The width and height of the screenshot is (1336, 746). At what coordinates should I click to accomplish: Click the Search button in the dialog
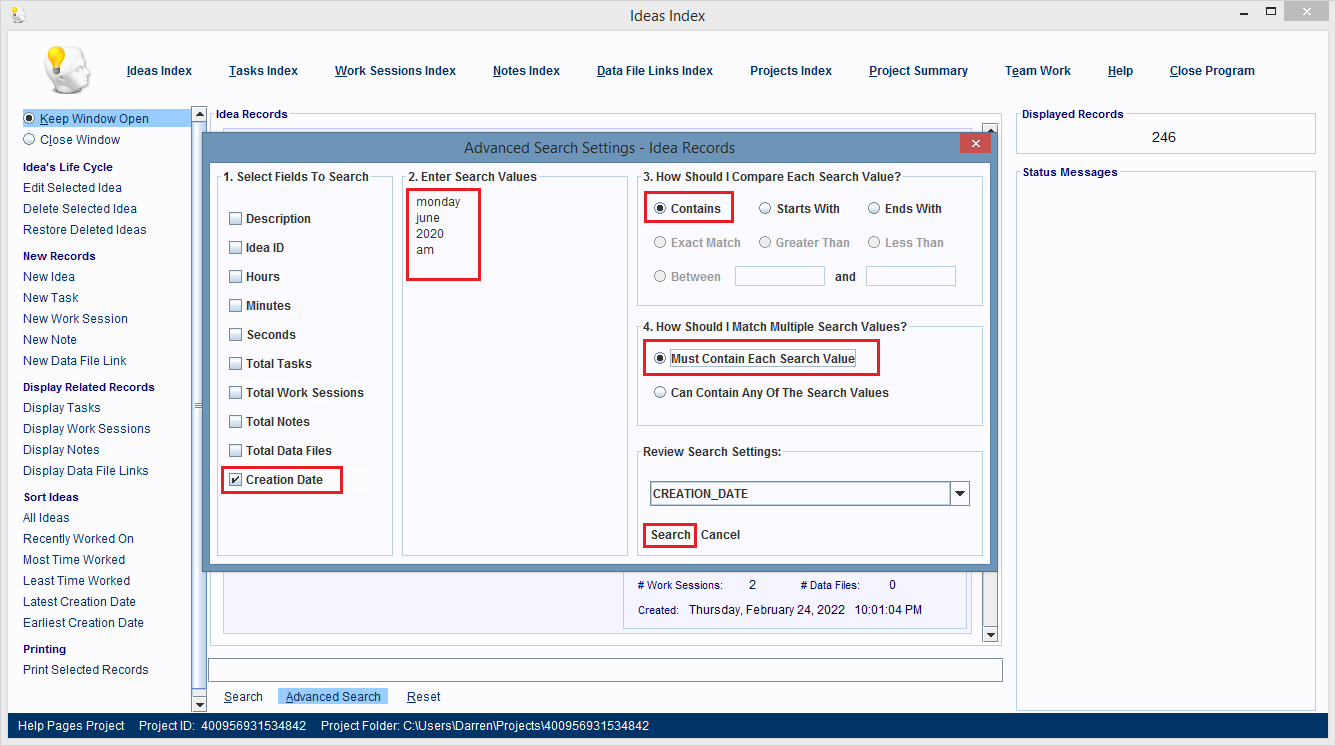(670, 535)
